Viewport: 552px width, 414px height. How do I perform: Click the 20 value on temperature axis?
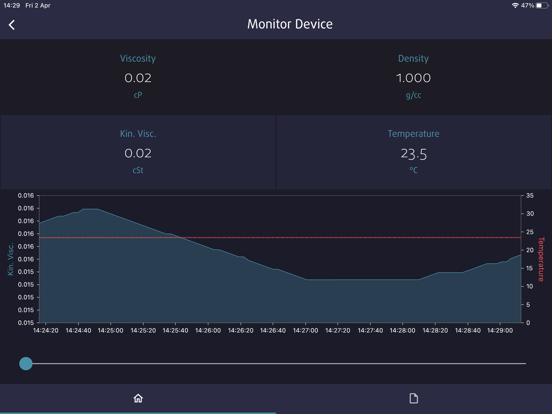pyautogui.click(x=530, y=250)
